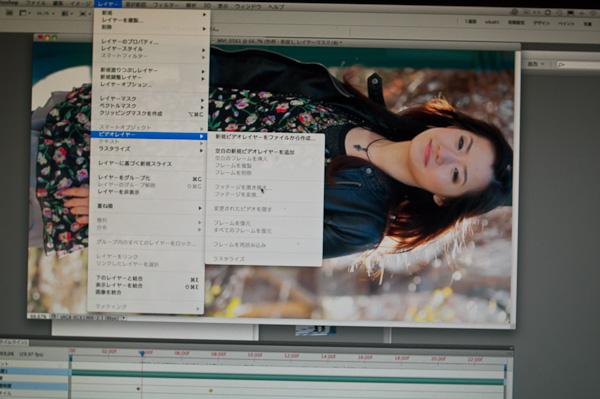Switch to the デザイン workspace button
This screenshot has width=600, height=399.
coord(541,23)
